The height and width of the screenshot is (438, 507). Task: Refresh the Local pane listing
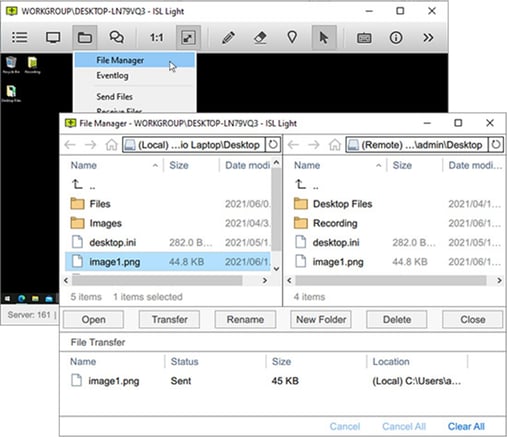coord(273,145)
